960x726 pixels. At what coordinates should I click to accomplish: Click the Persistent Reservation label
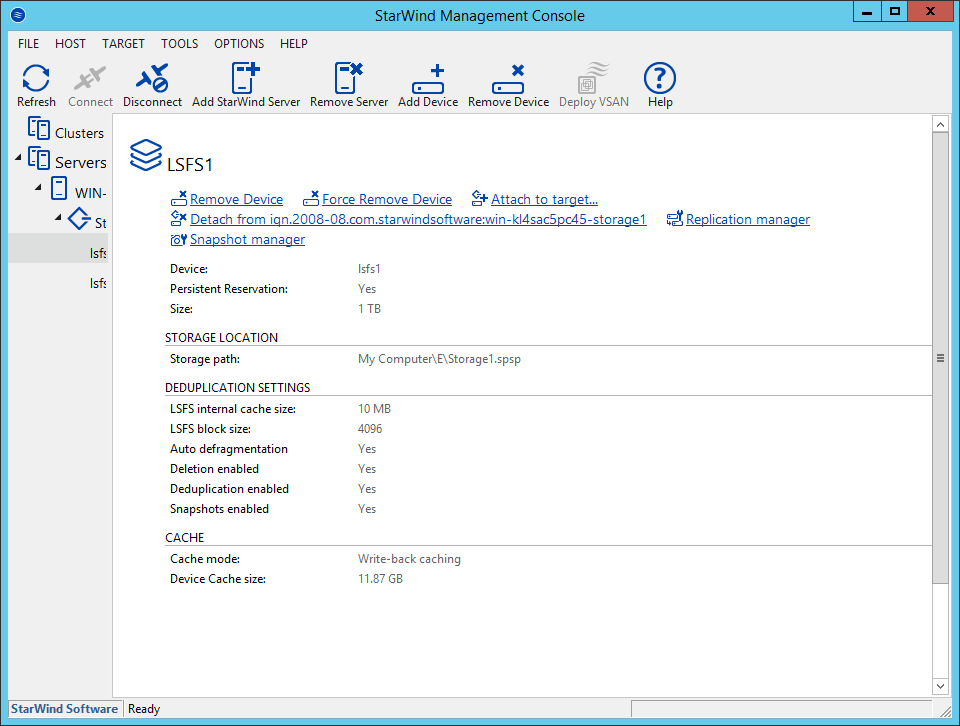[x=229, y=288]
